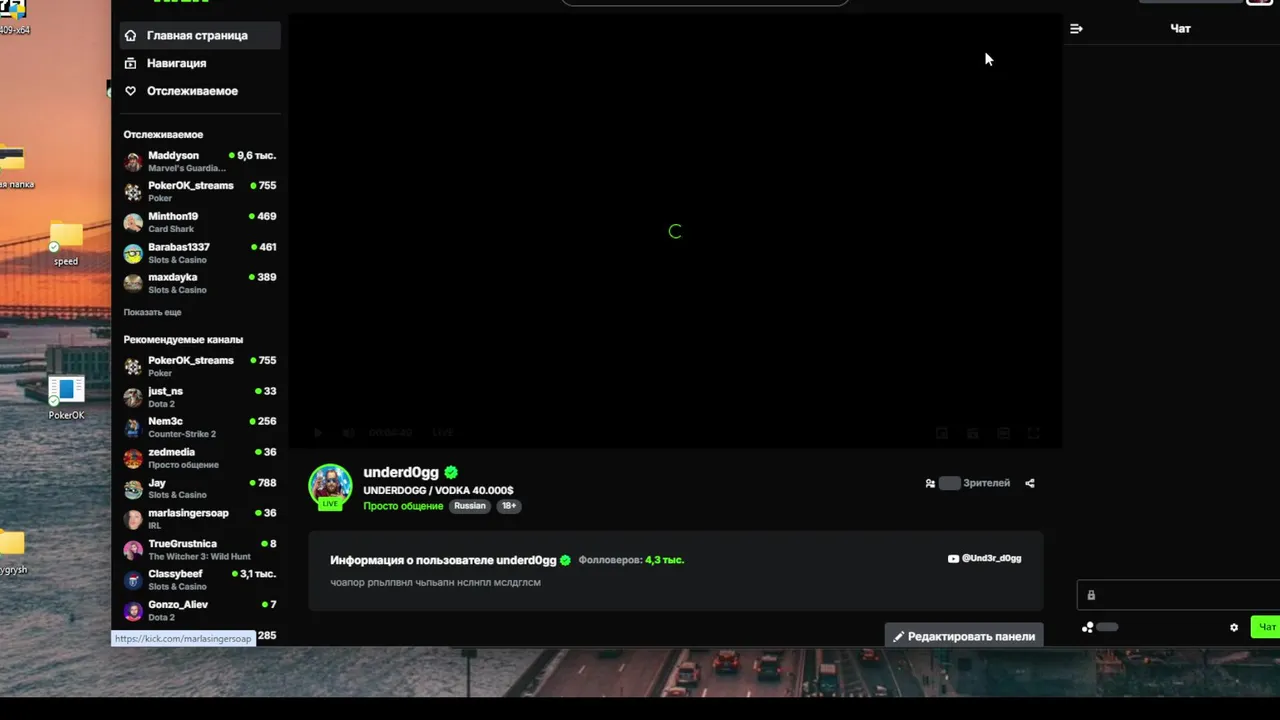The width and height of the screenshot is (1280, 720).
Task: Click the share icon beside viewer count
Action: [x=1030, y=483]
